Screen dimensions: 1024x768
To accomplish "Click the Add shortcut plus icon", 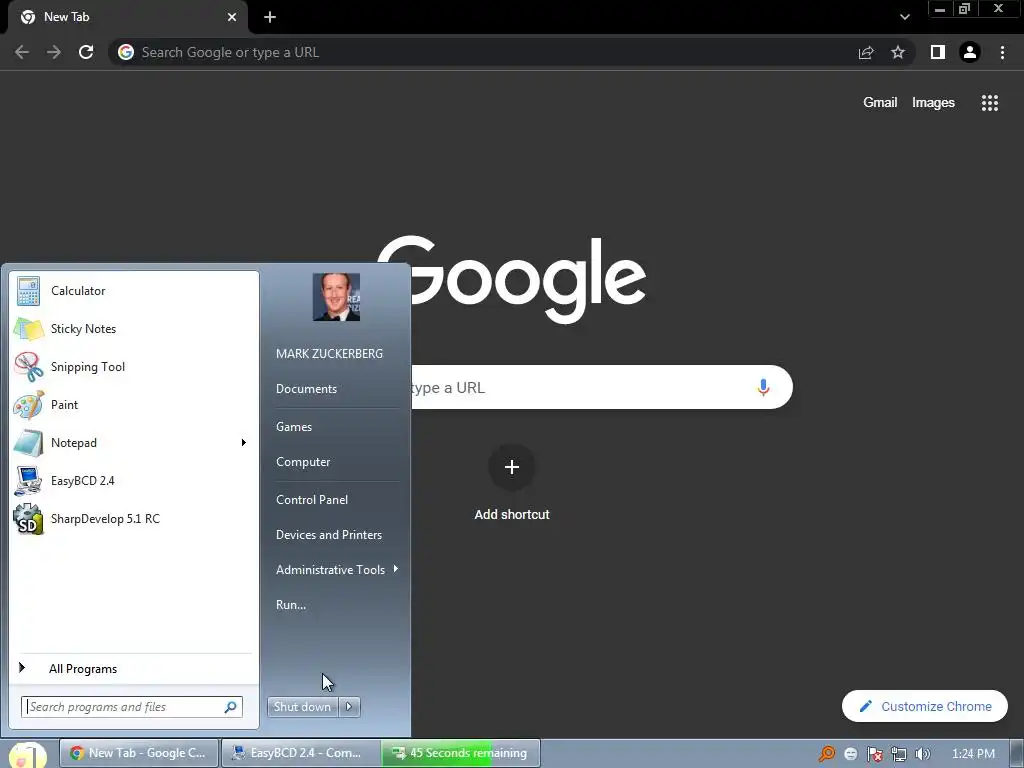I will tap(512, 467).
